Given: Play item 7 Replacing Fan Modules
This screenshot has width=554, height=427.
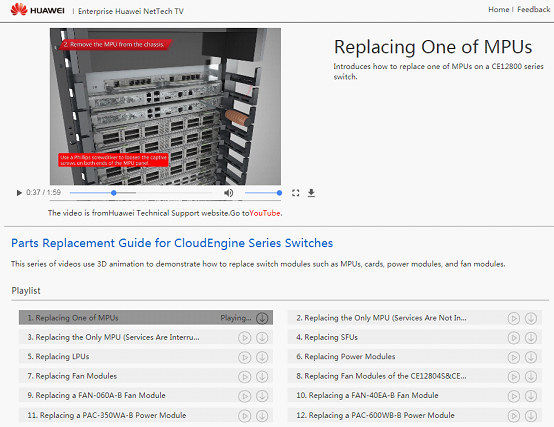Looking at the screenshot, I should [244, 377].
